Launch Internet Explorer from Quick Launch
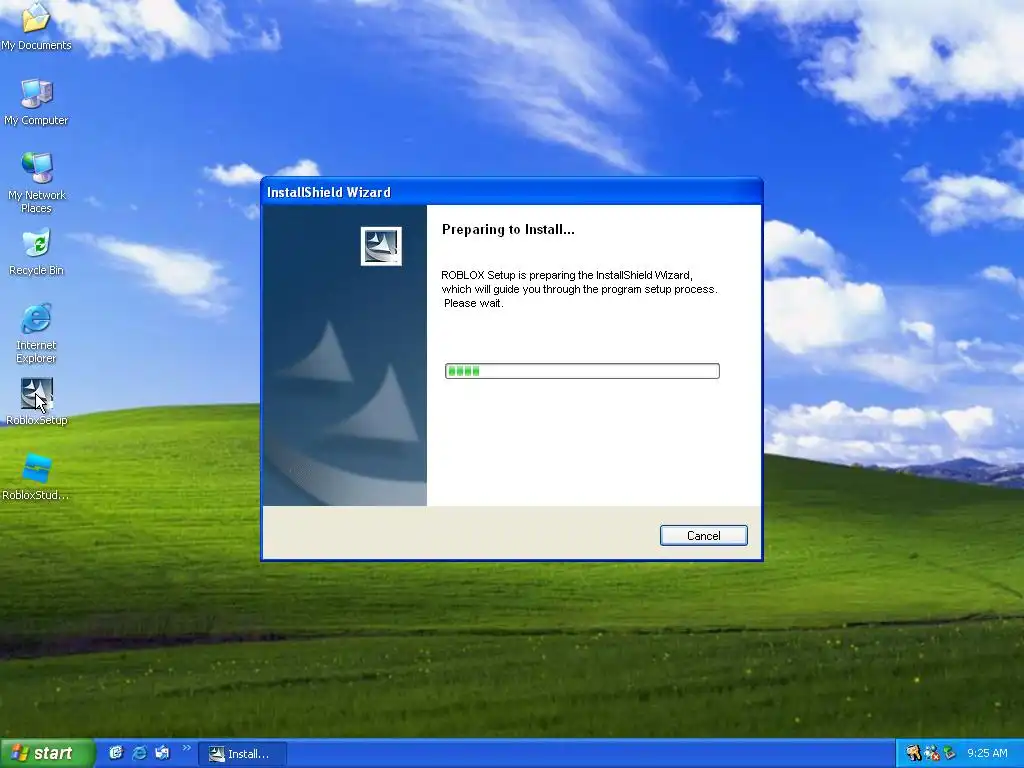This screenshot has width=1024, height=768. (139, 753)
